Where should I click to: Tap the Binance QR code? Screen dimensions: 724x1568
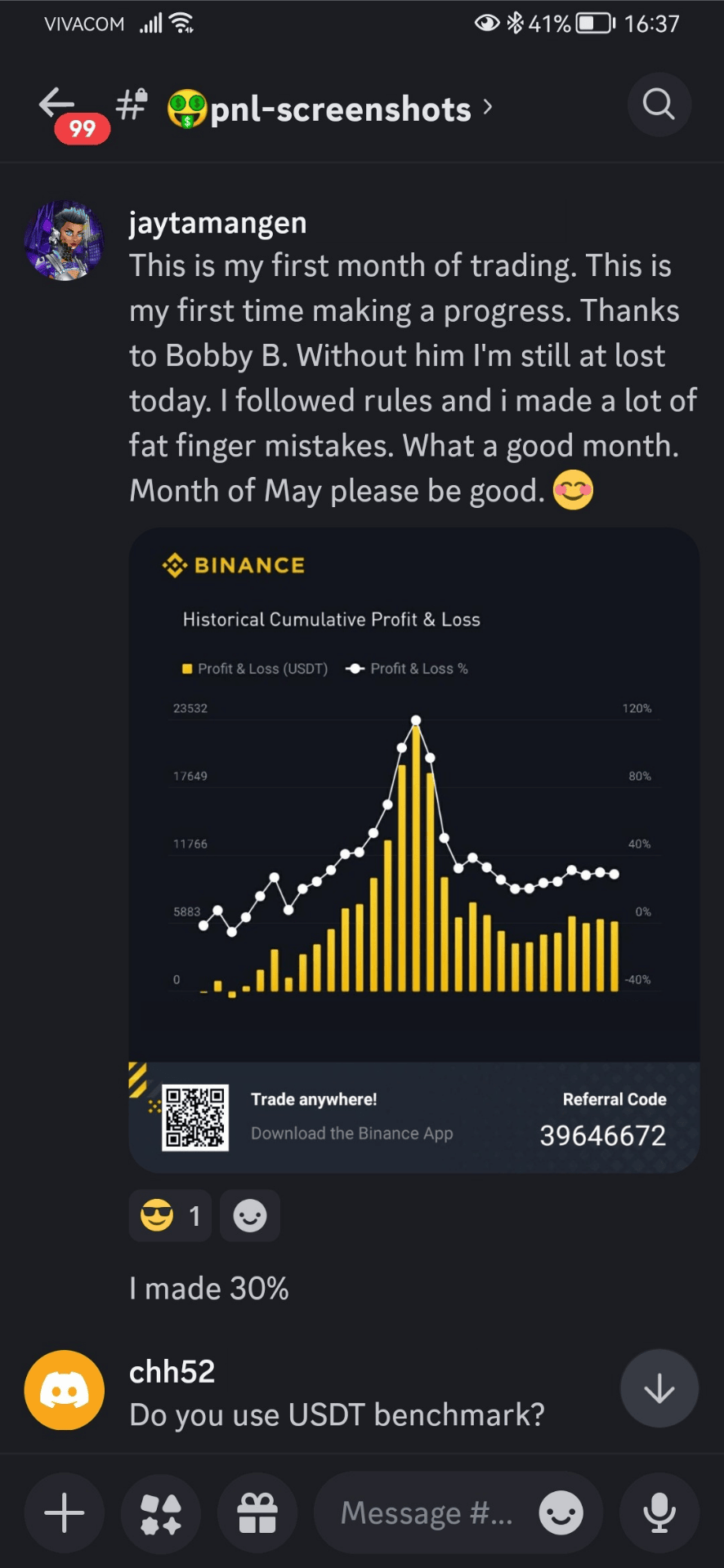195,1117
